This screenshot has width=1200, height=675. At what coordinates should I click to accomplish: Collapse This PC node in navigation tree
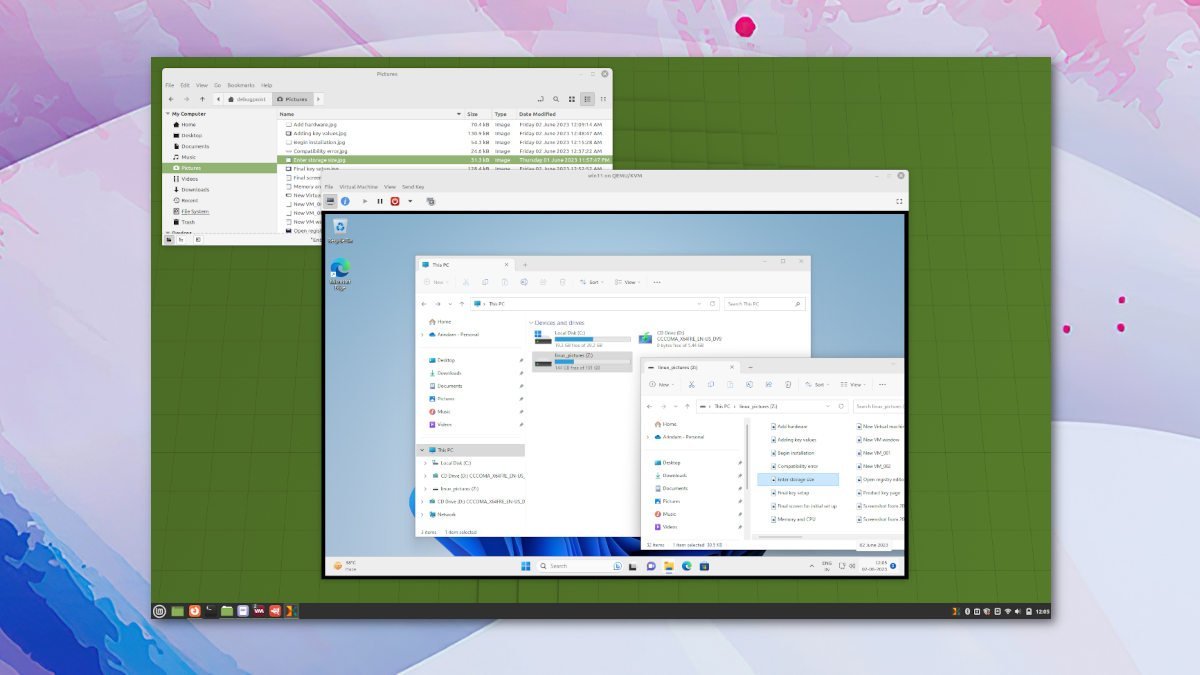click(x=421, y=450)
